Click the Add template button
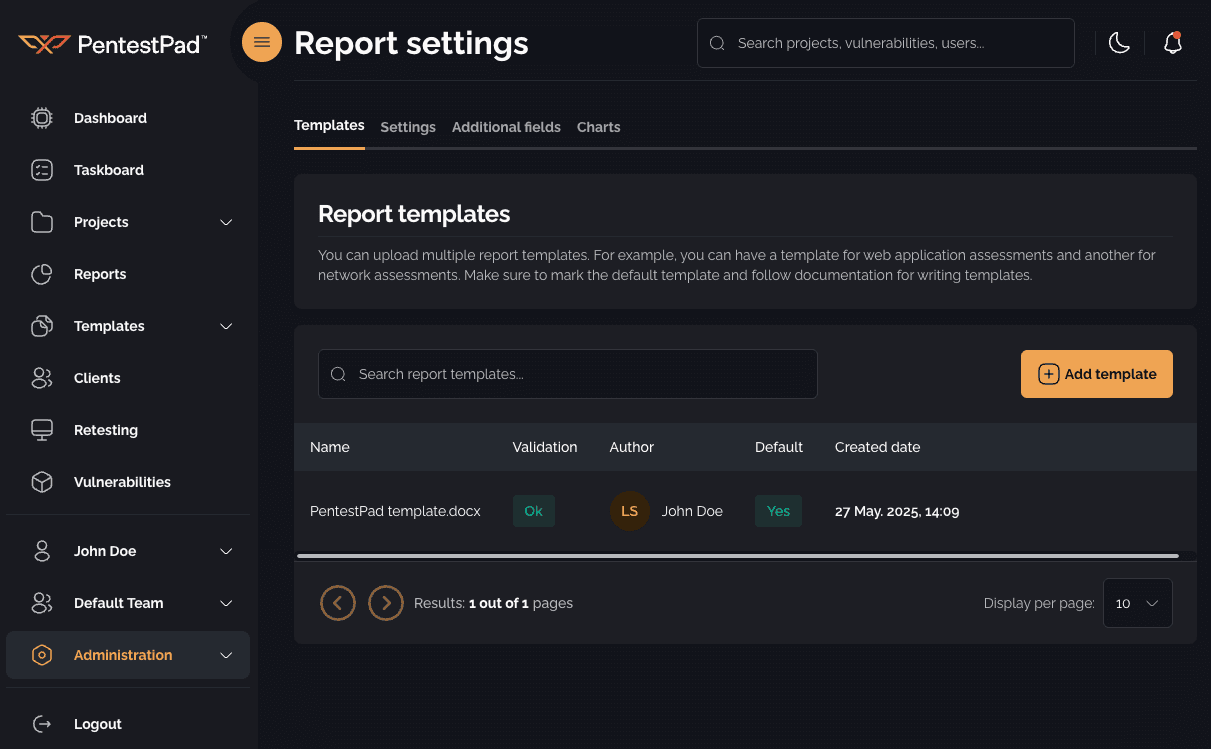The width and height of the screenshot is (1211, 749). pyautogui.click(x=1096, y=374)
